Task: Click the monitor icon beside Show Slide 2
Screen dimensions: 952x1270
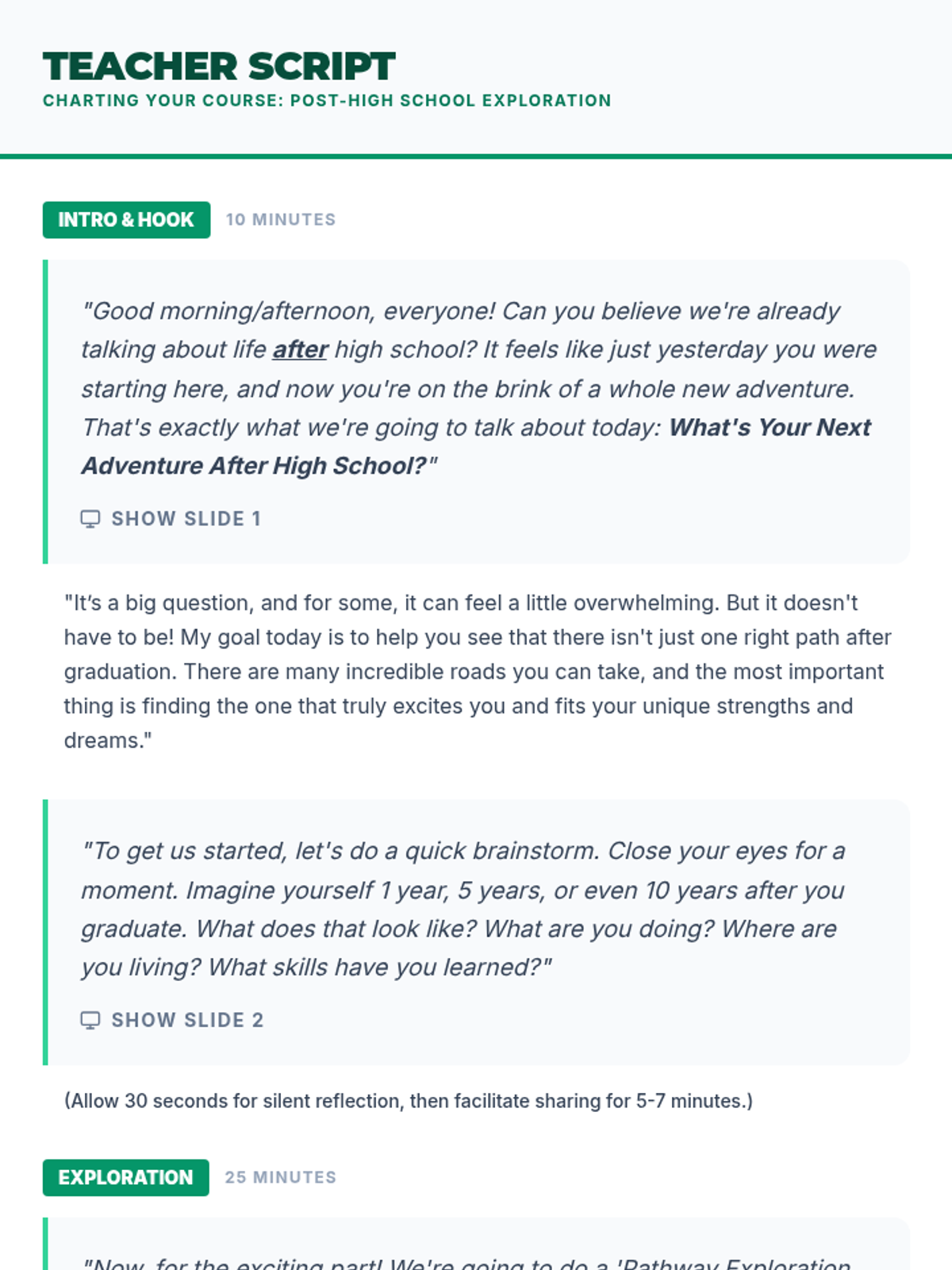Action: (x=90, y=1020)
